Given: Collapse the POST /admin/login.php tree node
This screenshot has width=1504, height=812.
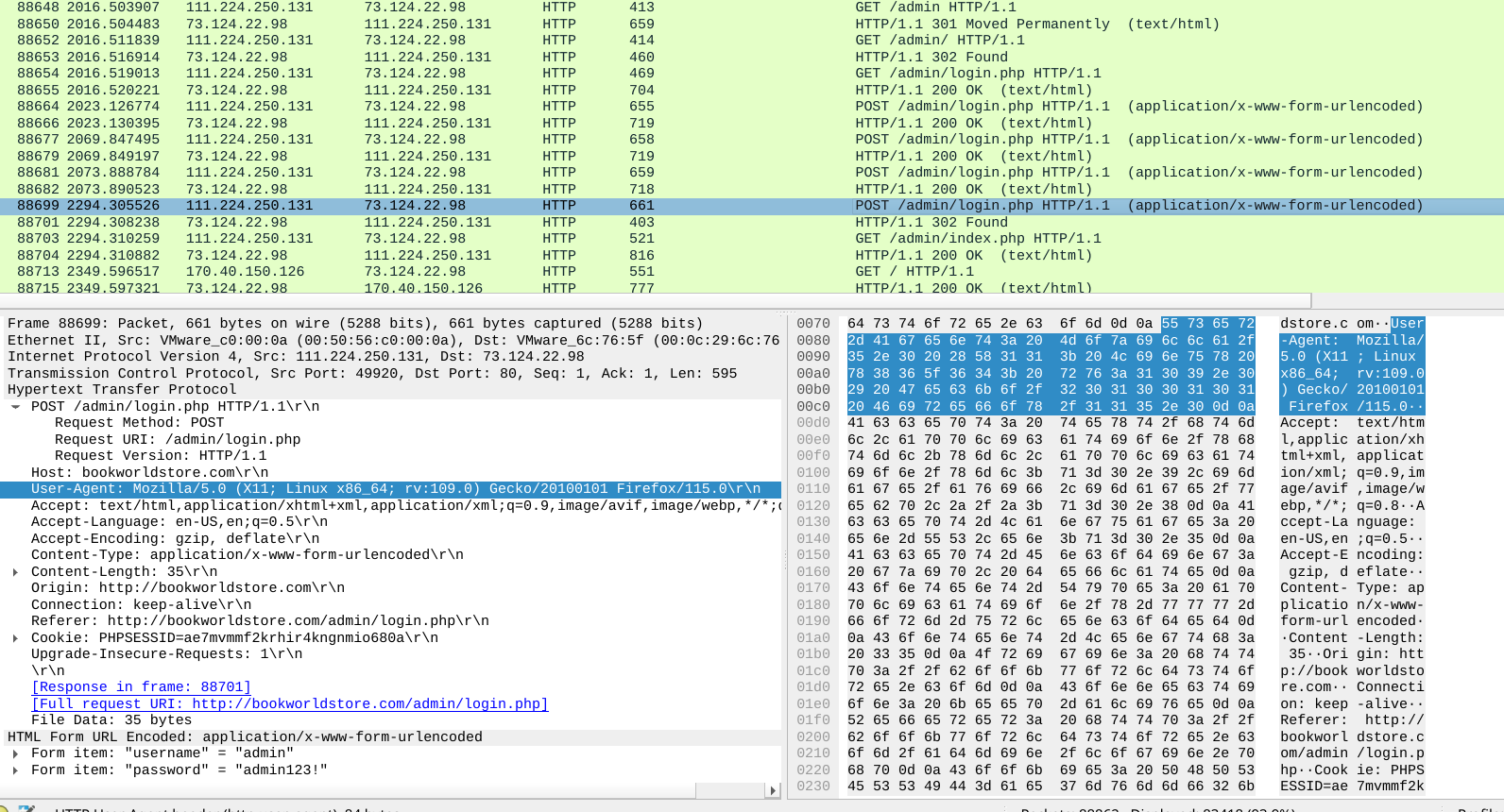Looking at the screenshot, I should 15,407.
